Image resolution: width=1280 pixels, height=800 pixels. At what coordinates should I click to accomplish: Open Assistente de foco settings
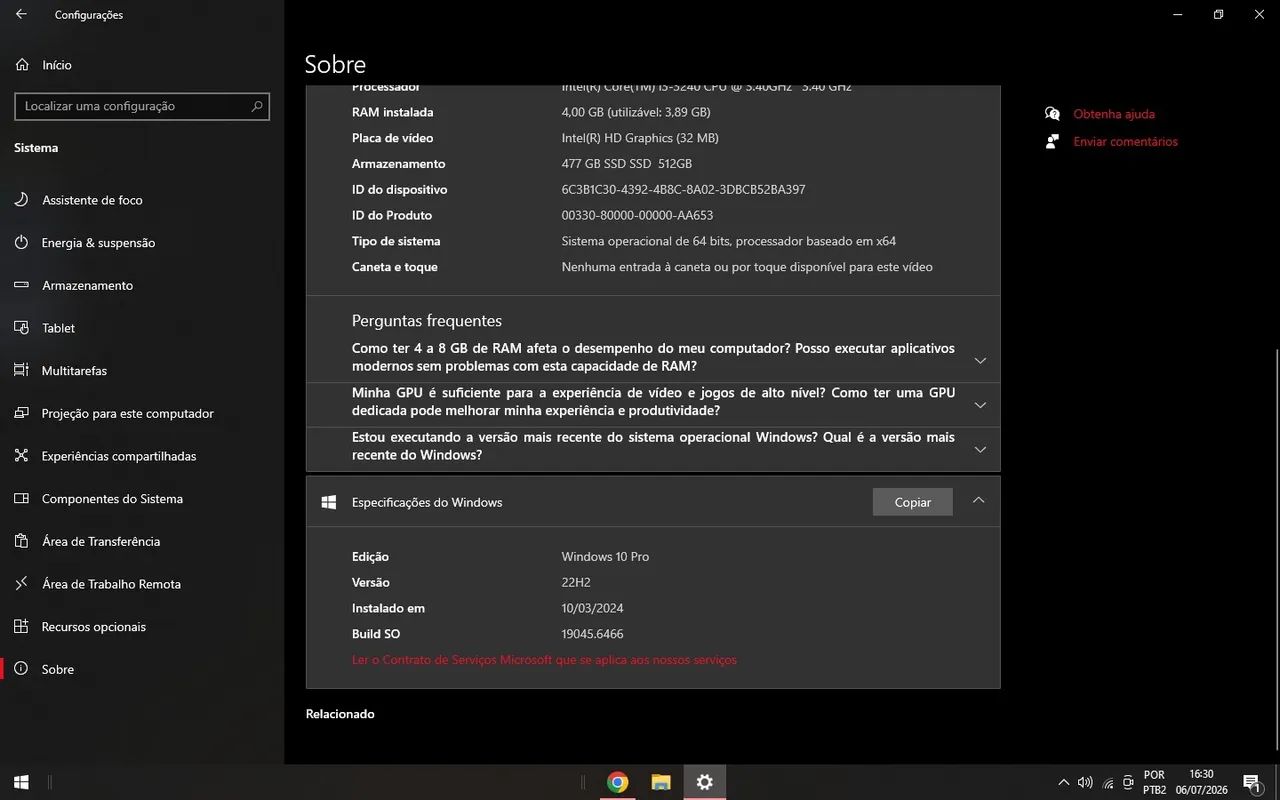click(x=92, y=200)
